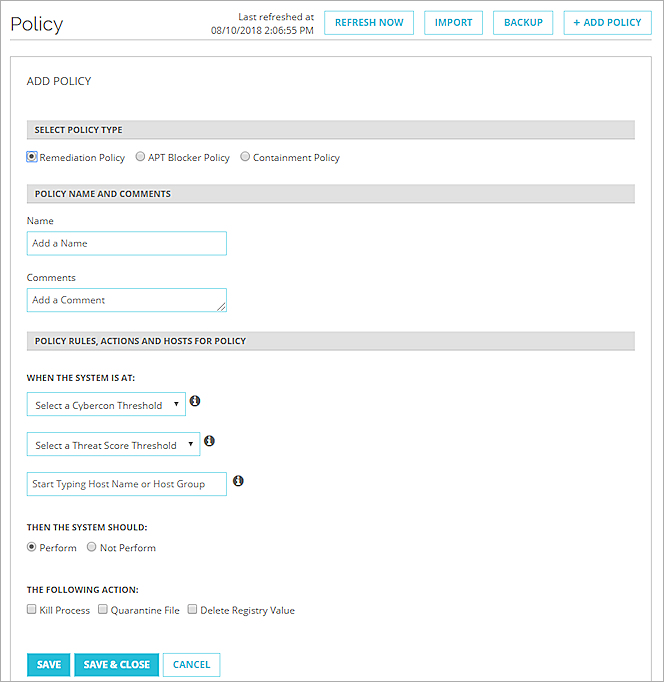Choose the APT Blocker Policy option
This screenshot has height=682, width=664.
click(x=140, y=157)
